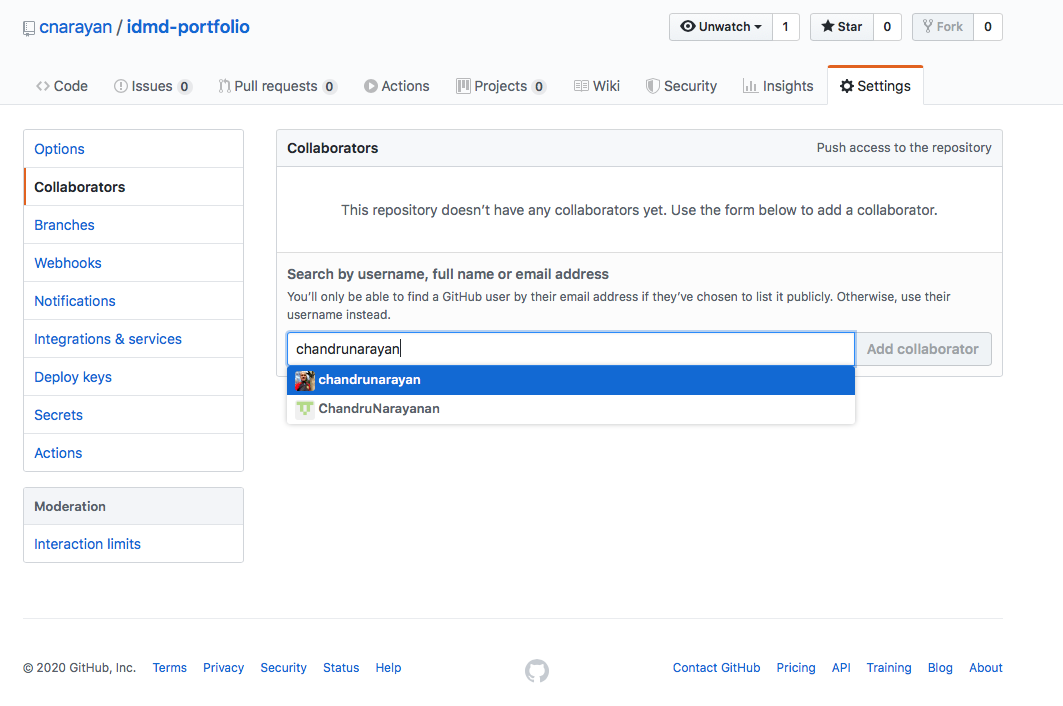Click the GitHub octocat footer logo
Image resolution: width=1063 pixels, height=706 pixels.
[537, 670]
